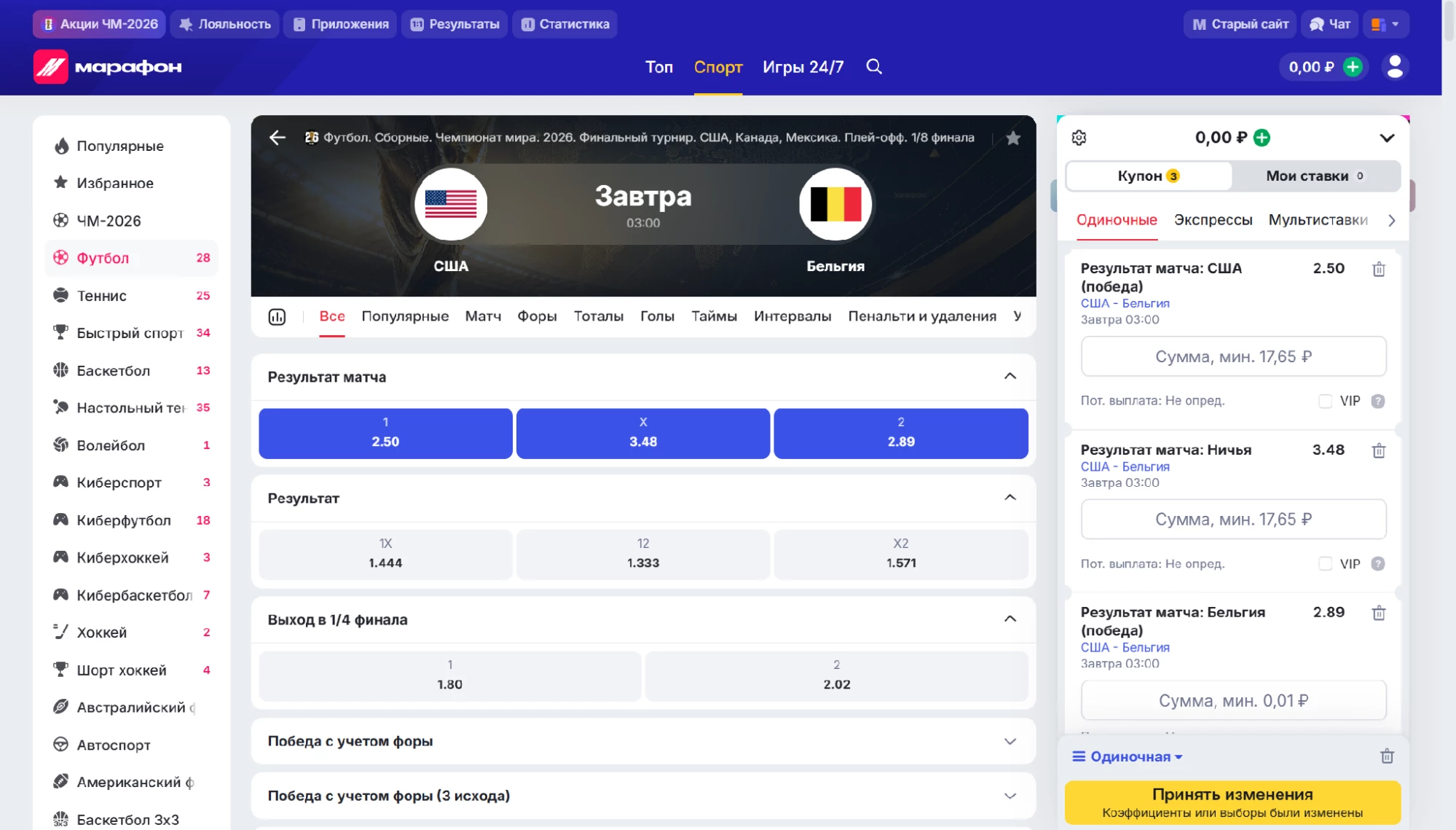
Task: Switch to Мои ставки tab
Action: [x=1315, y=176]
